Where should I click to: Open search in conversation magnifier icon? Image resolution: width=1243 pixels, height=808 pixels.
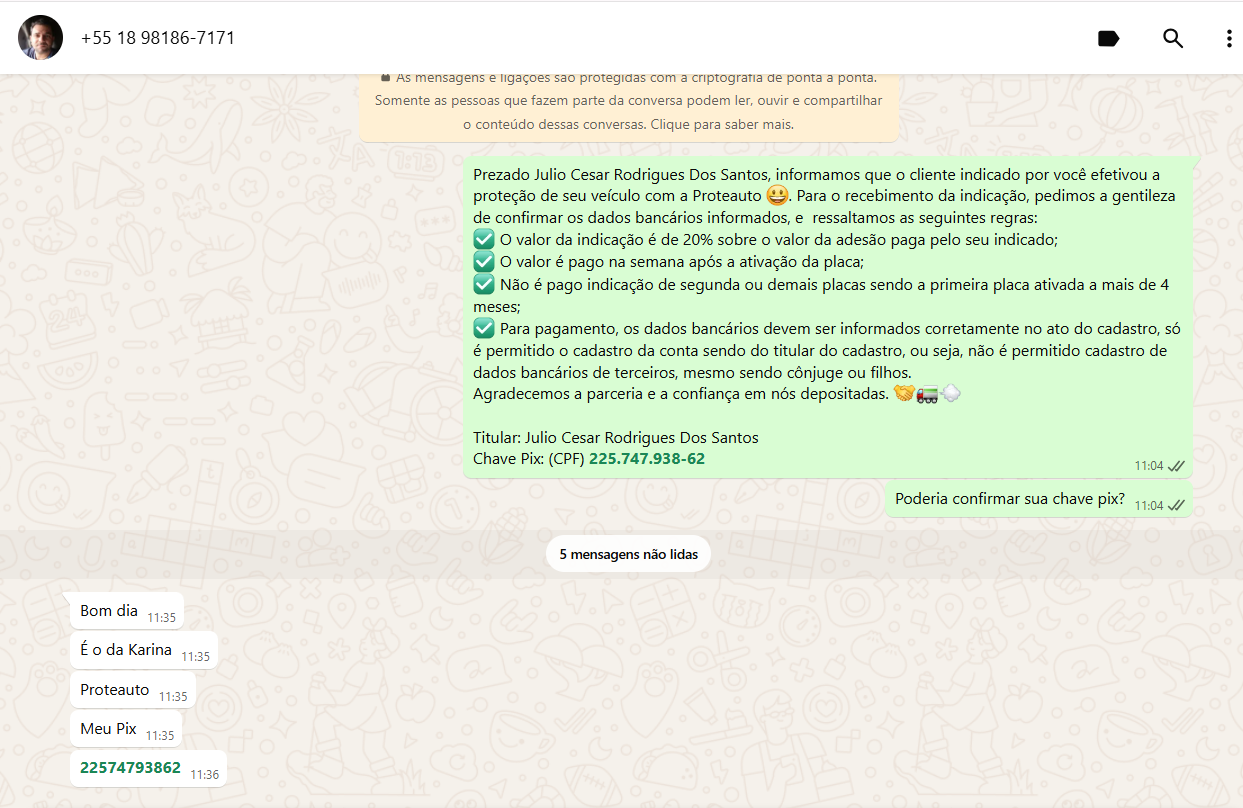pyautogui.click(x=1172, y=39)
